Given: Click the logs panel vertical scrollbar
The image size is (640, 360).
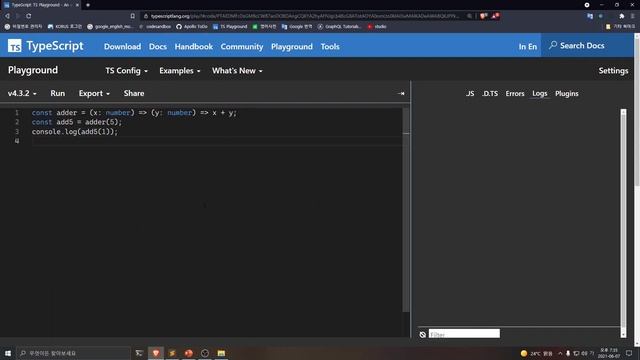Looking at the screenshot, I should (623, 223).
